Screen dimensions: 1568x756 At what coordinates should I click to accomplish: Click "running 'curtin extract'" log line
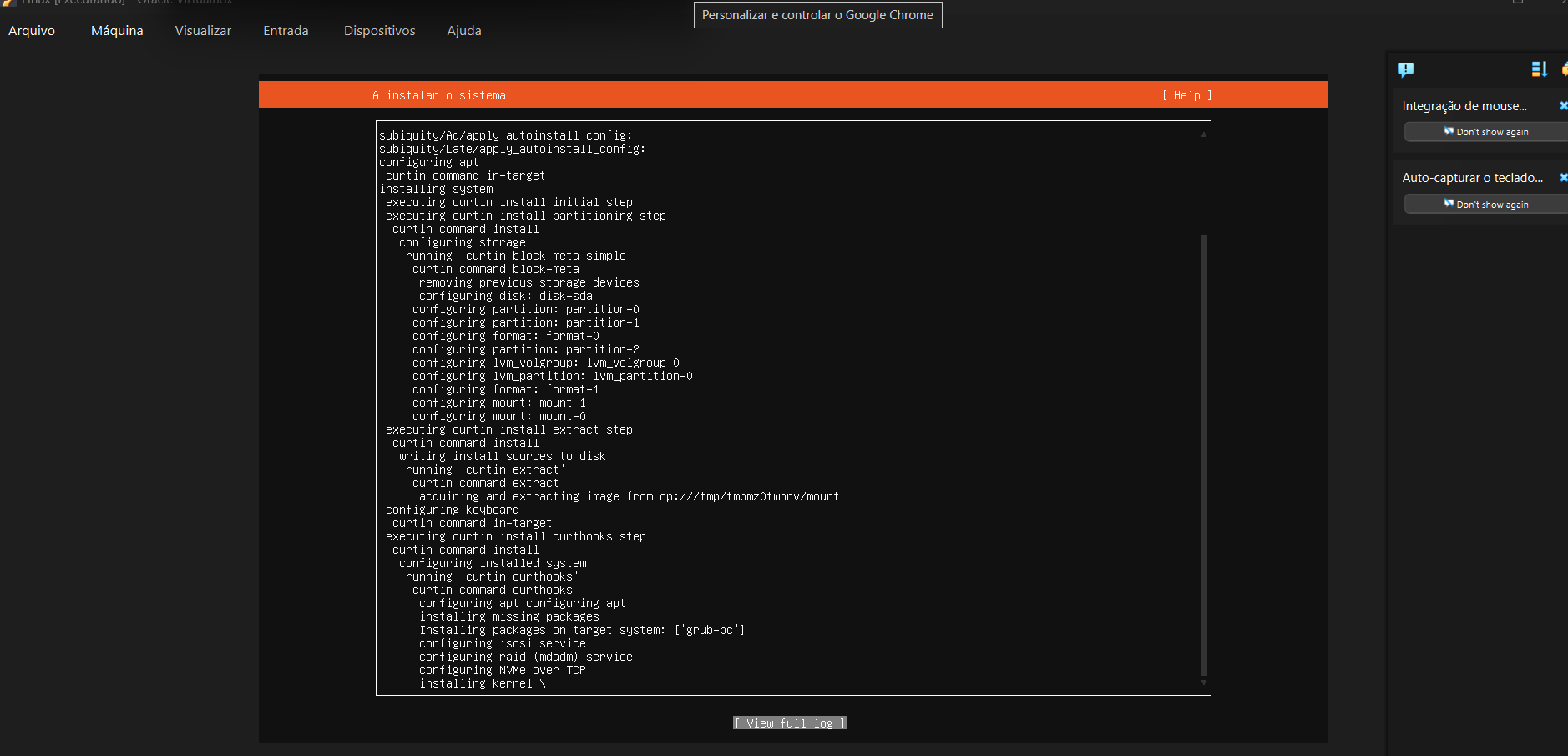[x=486, y=469]
